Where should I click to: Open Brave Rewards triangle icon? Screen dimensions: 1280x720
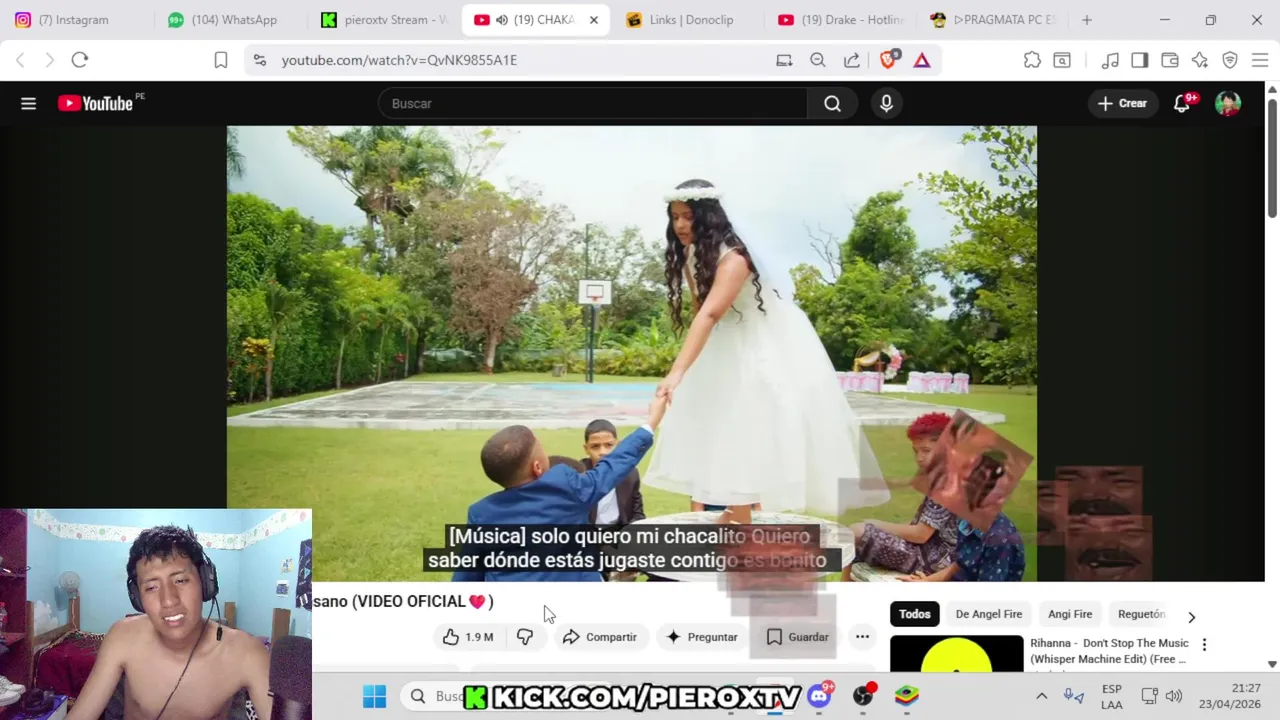coord(922,60)
